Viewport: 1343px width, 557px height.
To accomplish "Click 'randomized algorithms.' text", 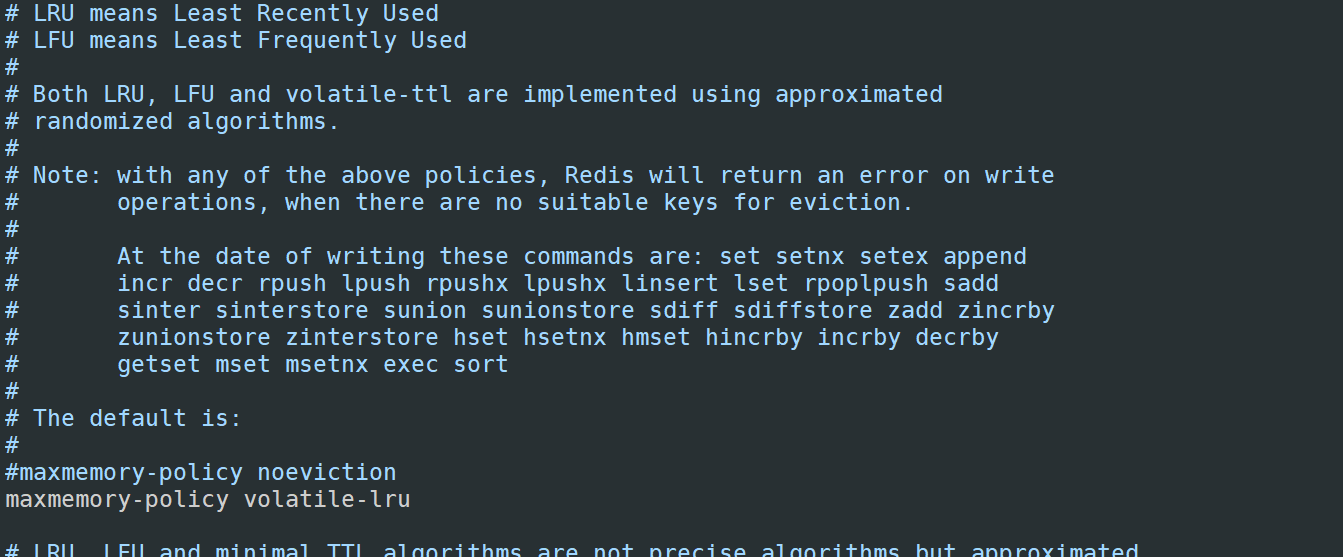I will pos(187,122).
